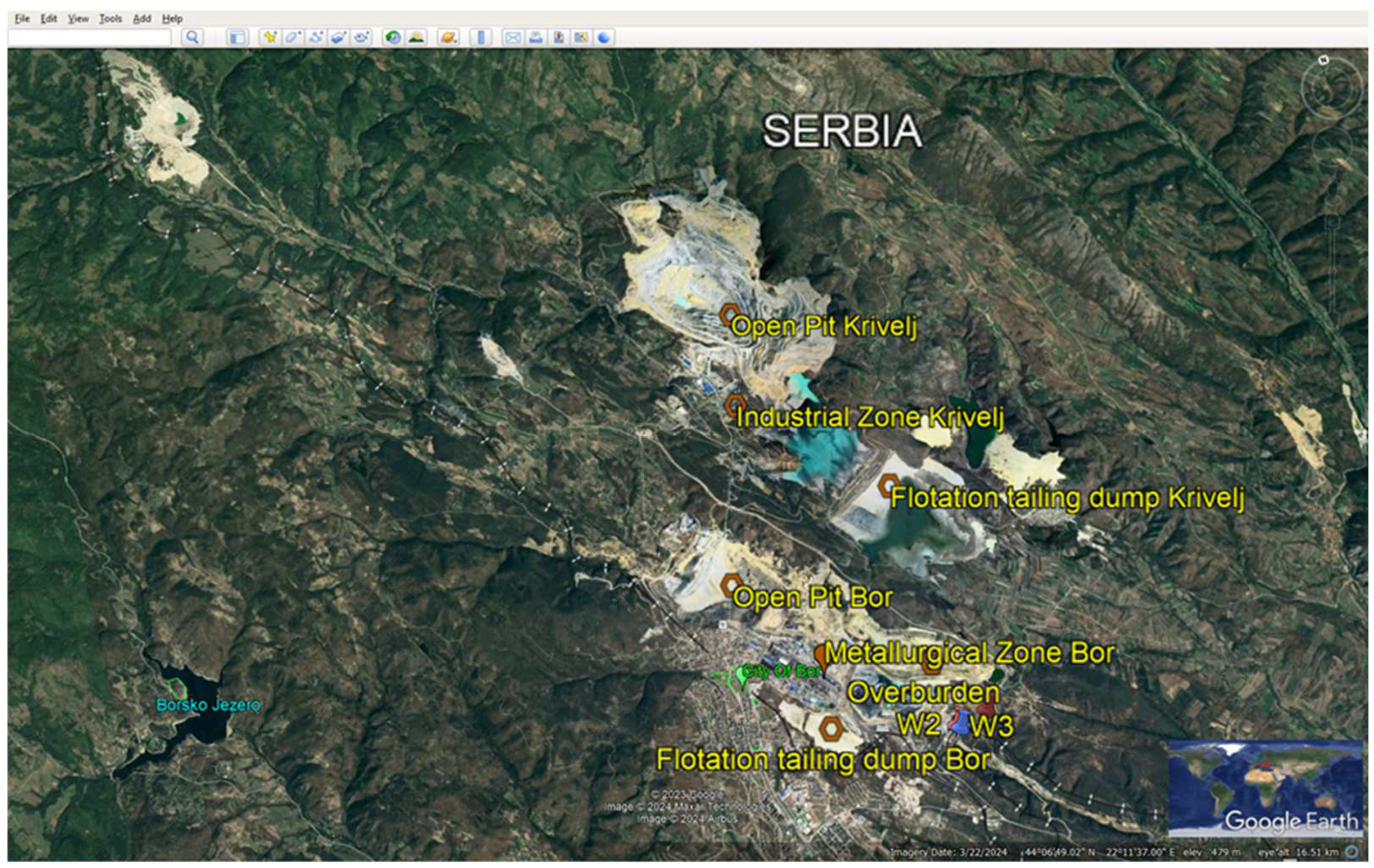Click the Email envelope icon
Screen dimensions: 1374x868
[x=513, y=38]
